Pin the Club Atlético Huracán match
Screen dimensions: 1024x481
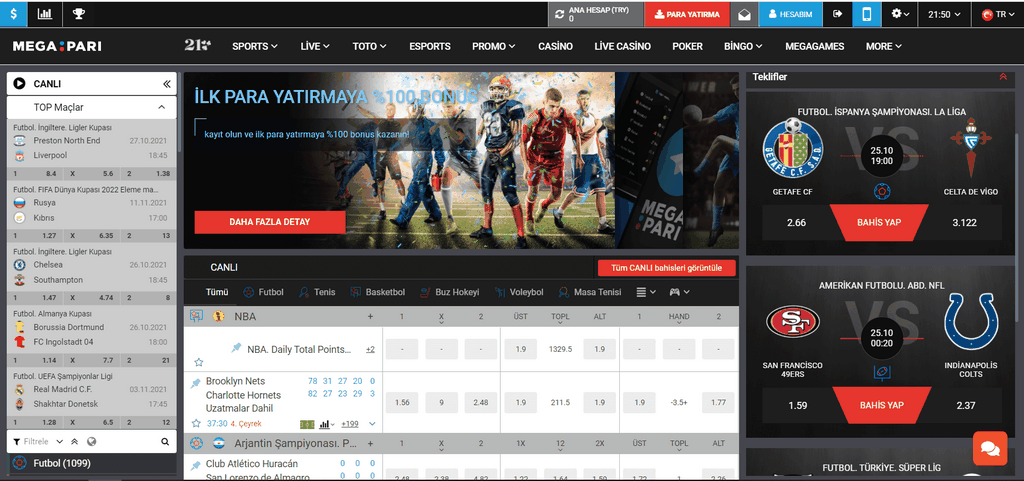pyautogui.click(x=195, y=466)
